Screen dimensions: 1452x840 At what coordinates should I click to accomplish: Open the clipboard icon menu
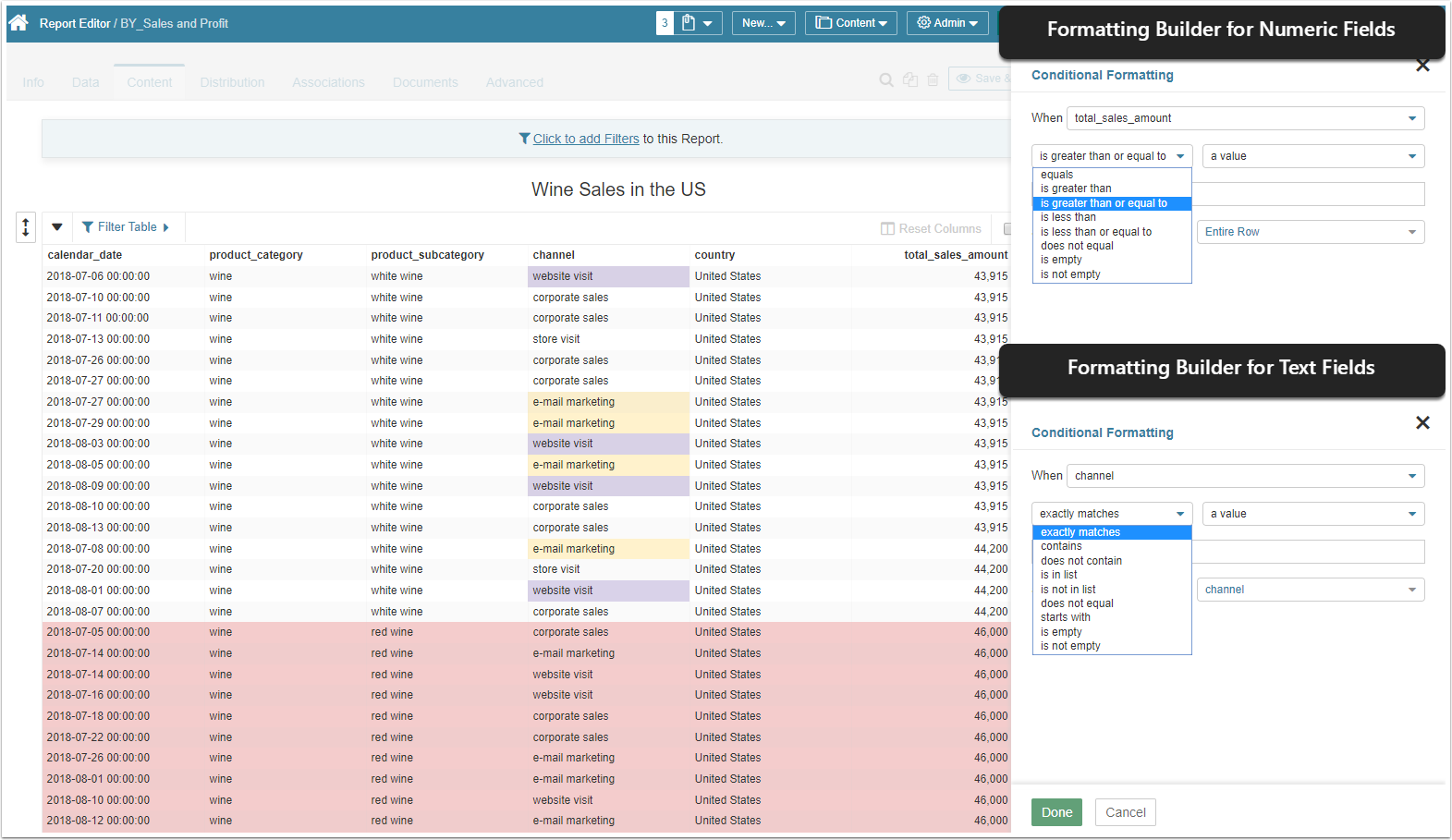(x=698, y=23)
